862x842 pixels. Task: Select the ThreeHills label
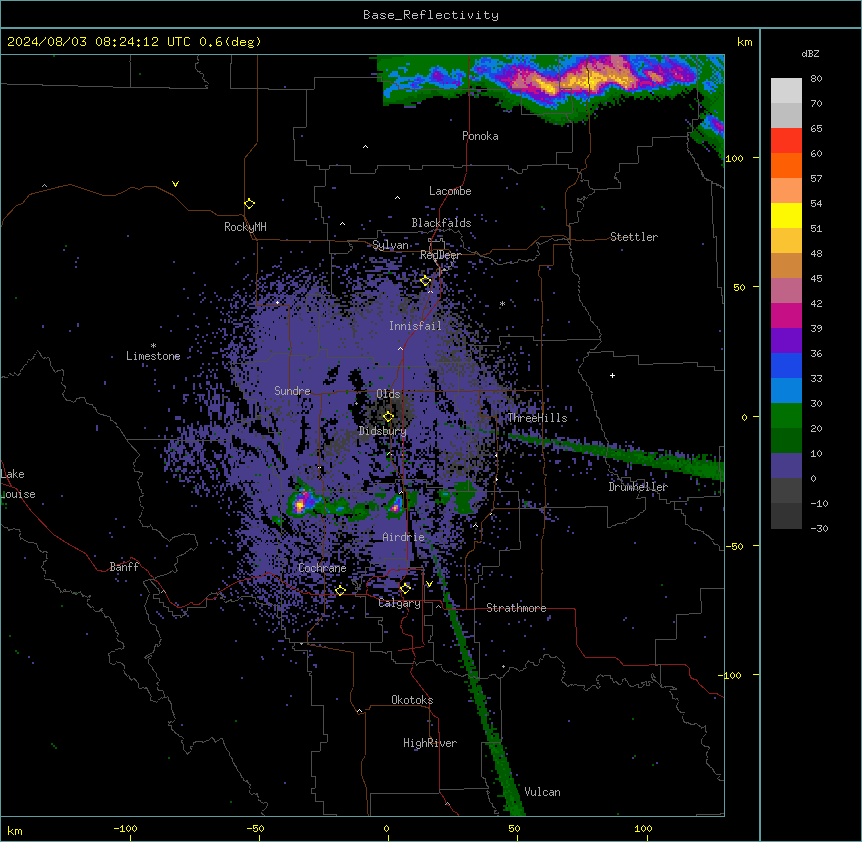coord(537,418)
